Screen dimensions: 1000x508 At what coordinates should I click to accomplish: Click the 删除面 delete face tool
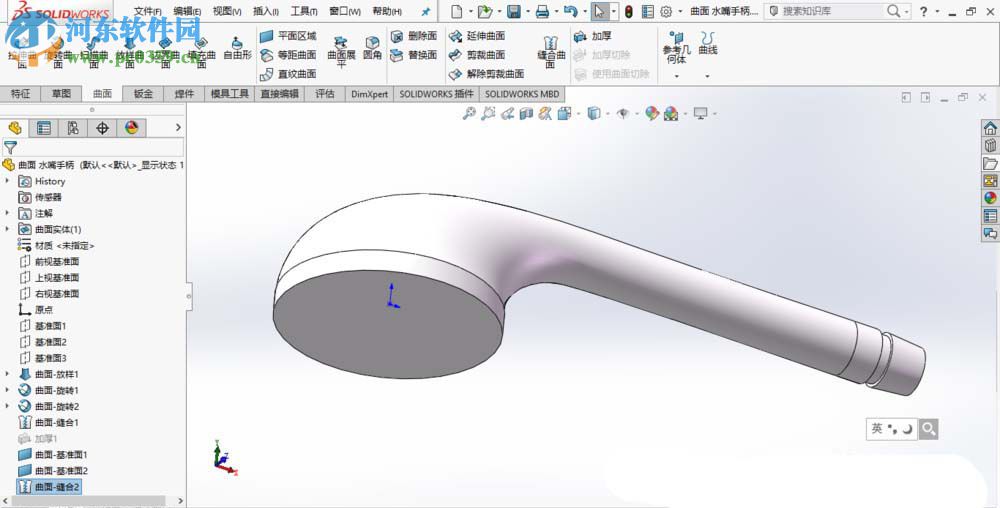click(414, 36)
